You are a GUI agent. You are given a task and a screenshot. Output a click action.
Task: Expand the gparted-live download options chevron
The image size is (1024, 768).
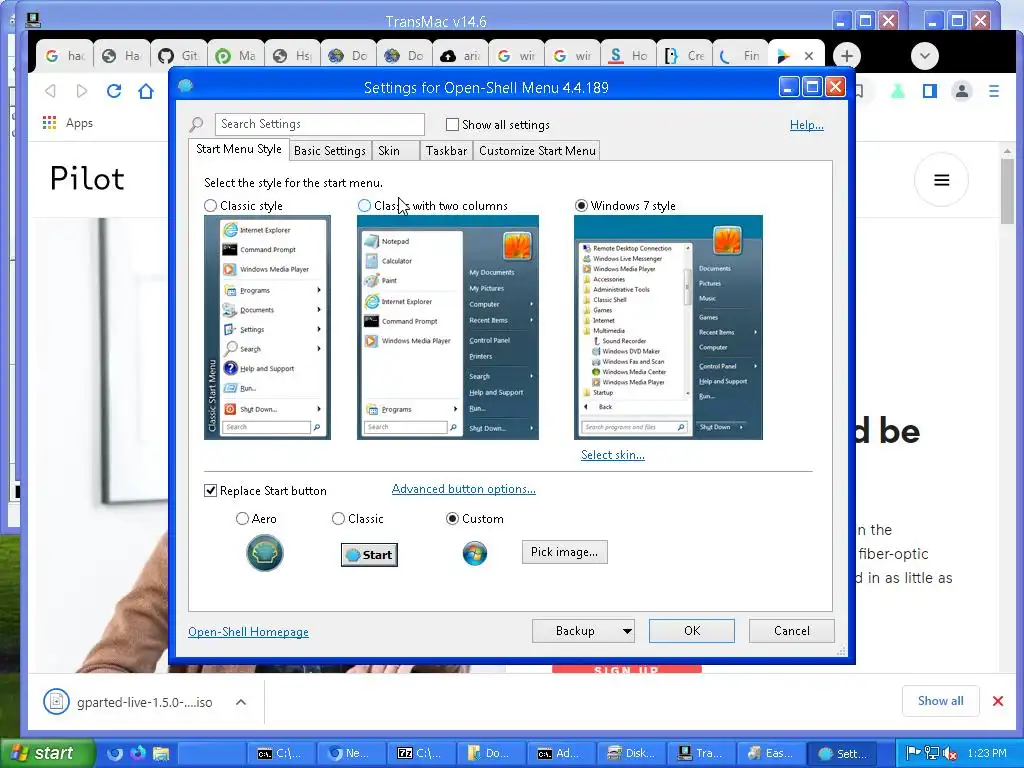click(x=240, y=702)
